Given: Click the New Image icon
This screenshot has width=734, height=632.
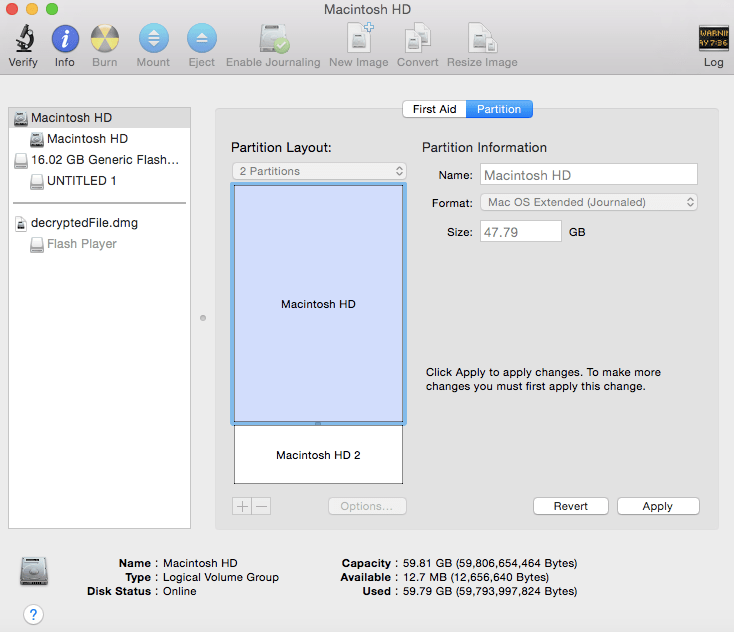Looking at the screenshot, I should [x=360, y=37].
